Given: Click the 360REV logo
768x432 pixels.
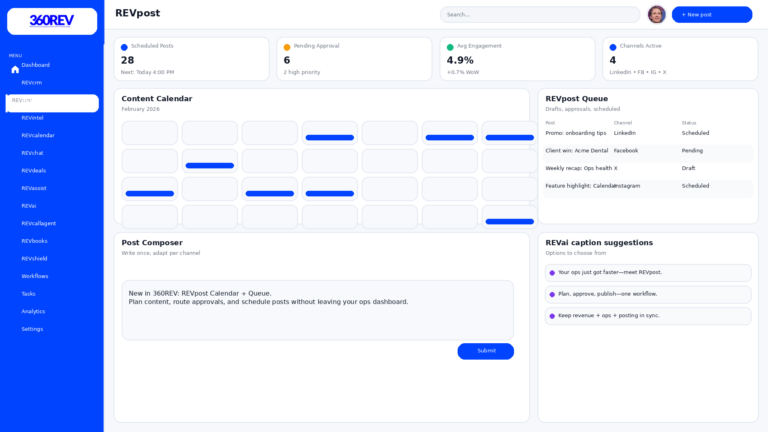Looking at the screenshot, I should (52, 21).
